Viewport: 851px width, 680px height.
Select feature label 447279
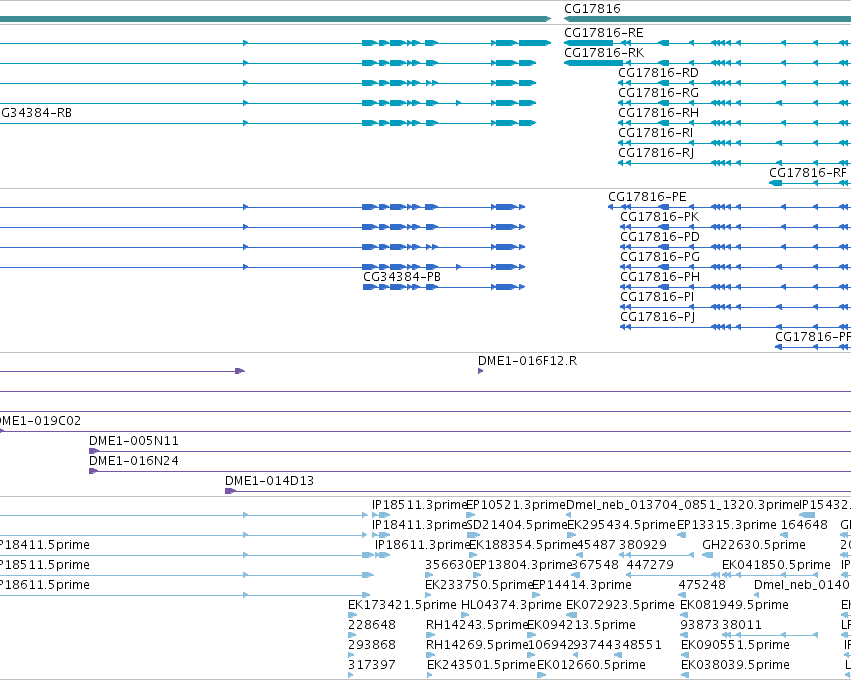(x=650, y=565)
